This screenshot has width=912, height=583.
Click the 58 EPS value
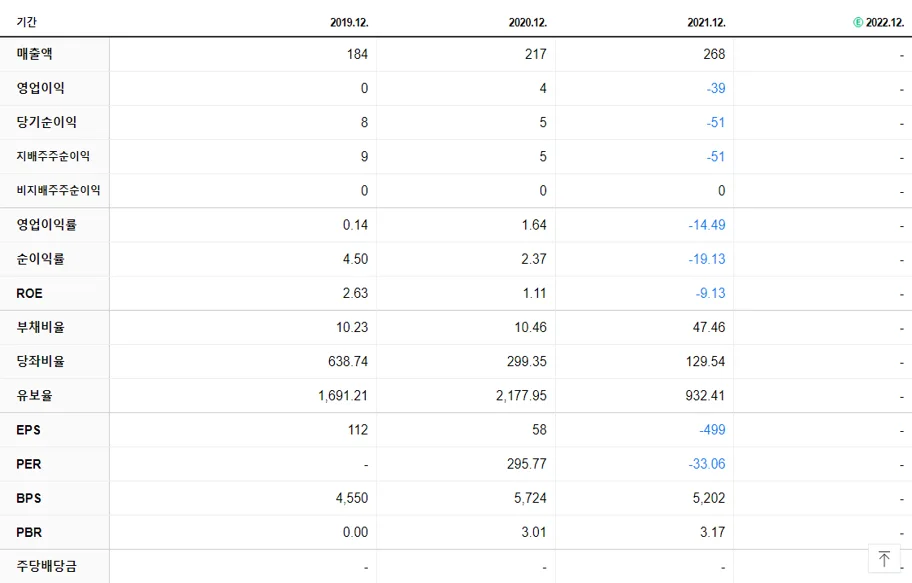[539, 430]
